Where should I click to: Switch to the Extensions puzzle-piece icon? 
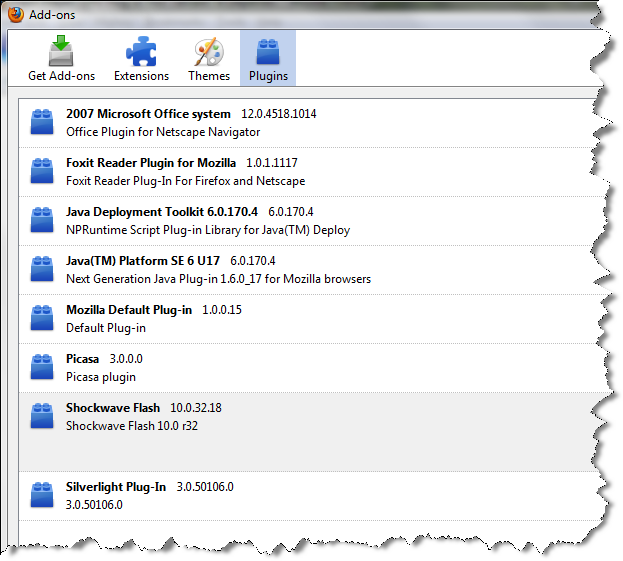point(141,52)
